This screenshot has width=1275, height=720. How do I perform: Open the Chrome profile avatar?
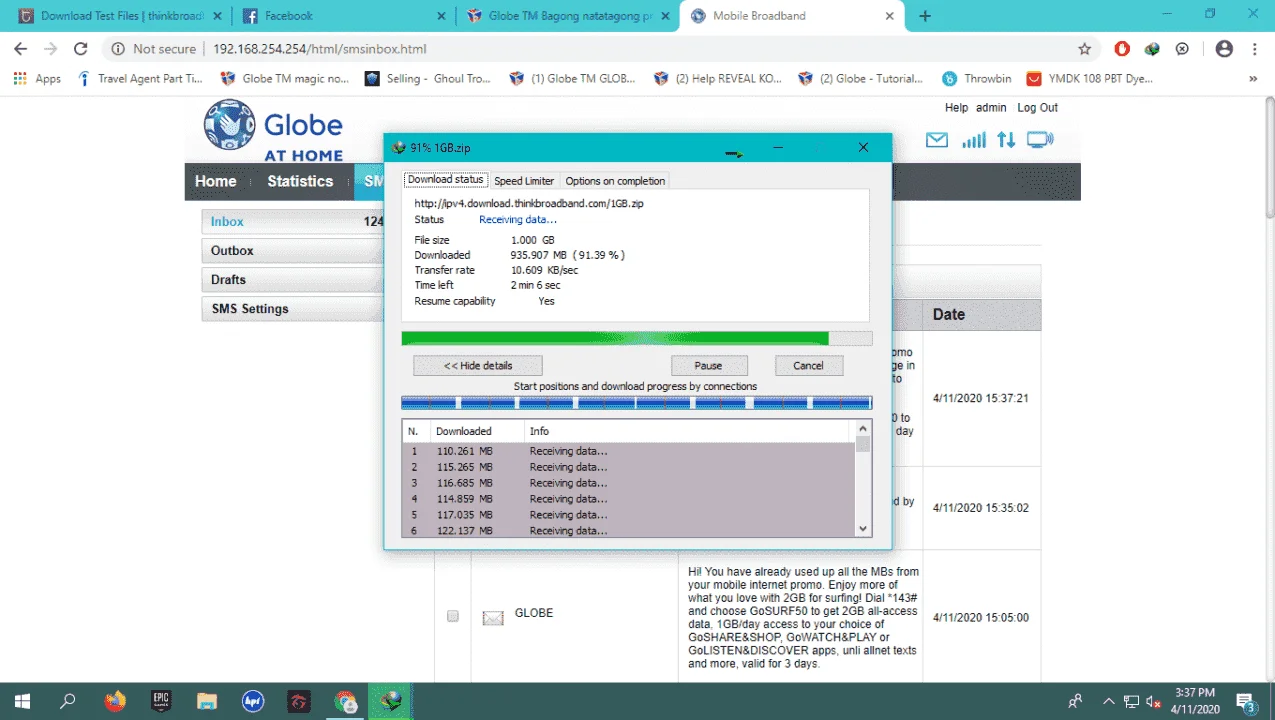1223,48
